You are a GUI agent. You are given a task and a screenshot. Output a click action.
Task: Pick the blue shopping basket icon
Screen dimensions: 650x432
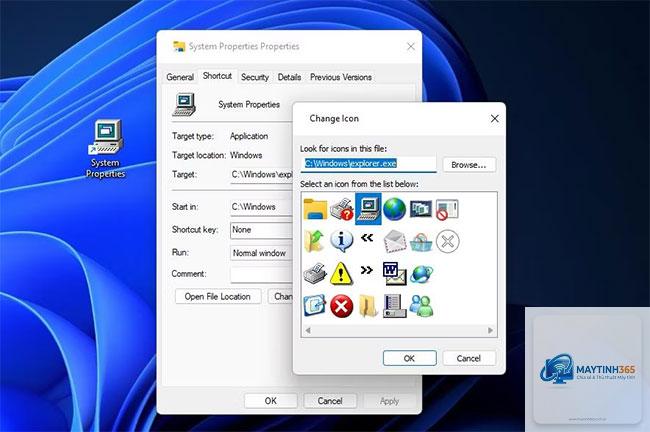pyautogui.click(x=421, y=242)
